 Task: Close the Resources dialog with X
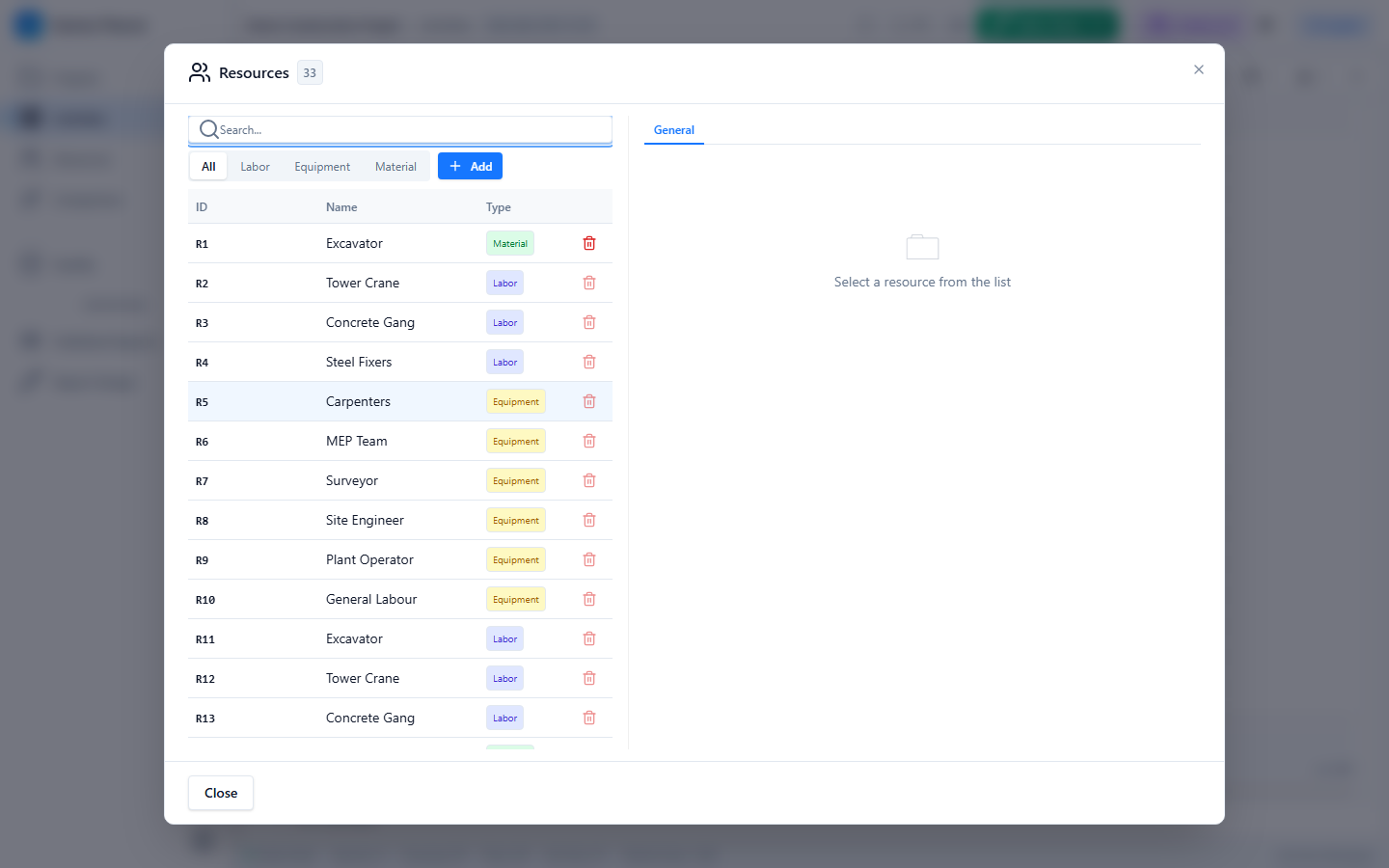click(x=1199, y=69)
